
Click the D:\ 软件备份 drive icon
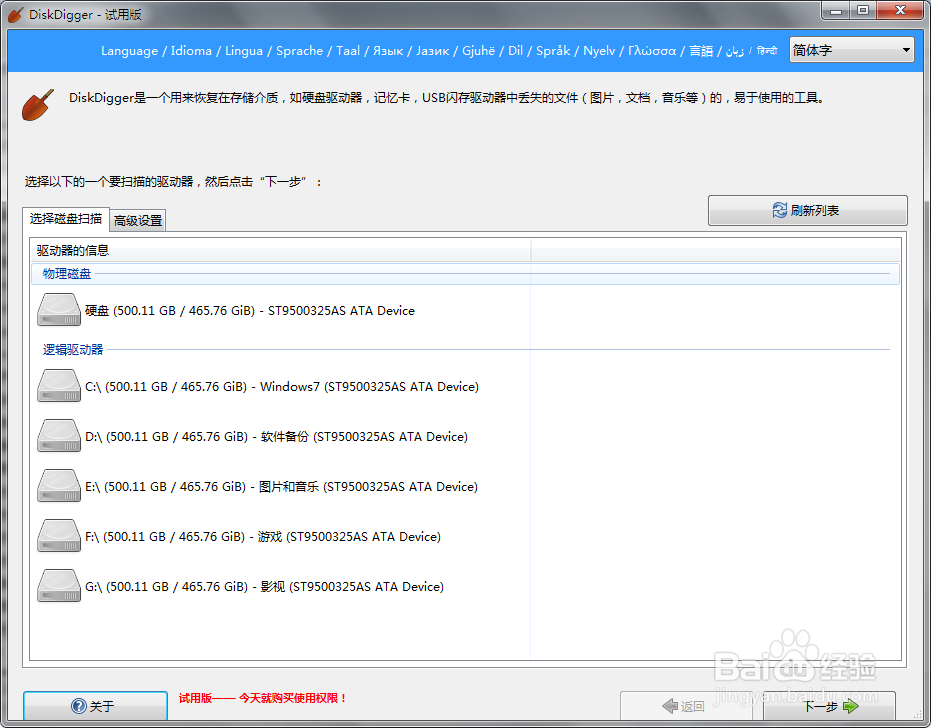coord(59,436)
